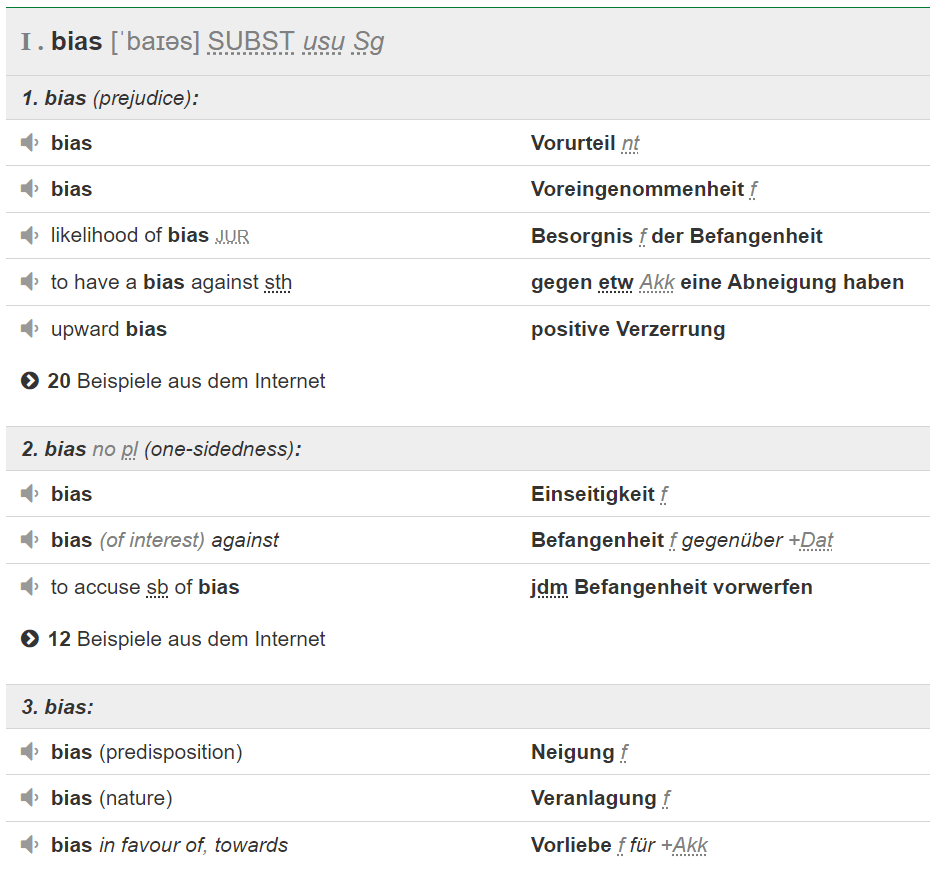Image resolution: width=930 pixels, height=872 pixels.
Task: Play pronunciation of 'likelihood of bias'
Action: pos(30,236)
